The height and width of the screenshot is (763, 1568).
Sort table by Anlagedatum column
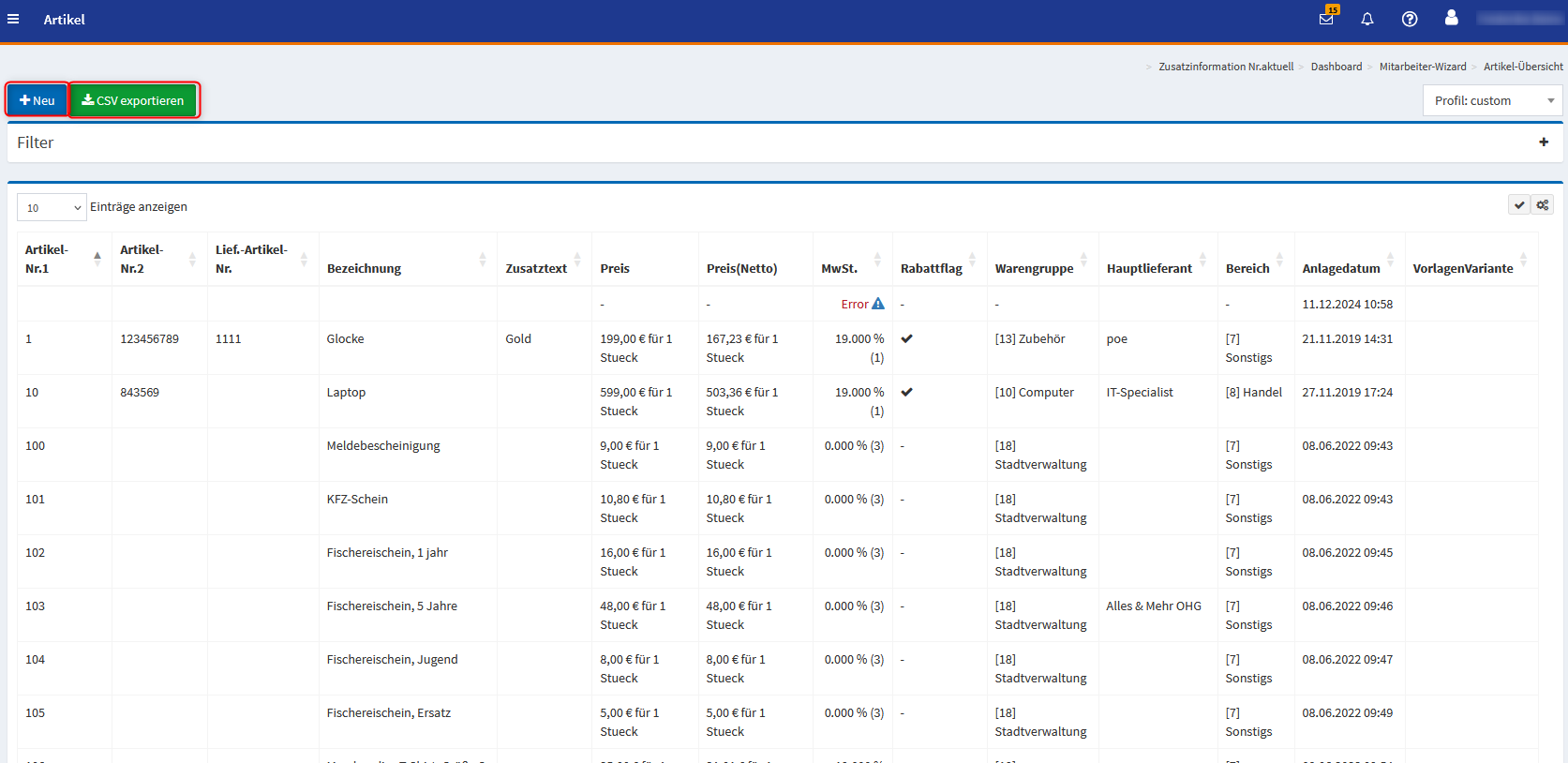1340,268
